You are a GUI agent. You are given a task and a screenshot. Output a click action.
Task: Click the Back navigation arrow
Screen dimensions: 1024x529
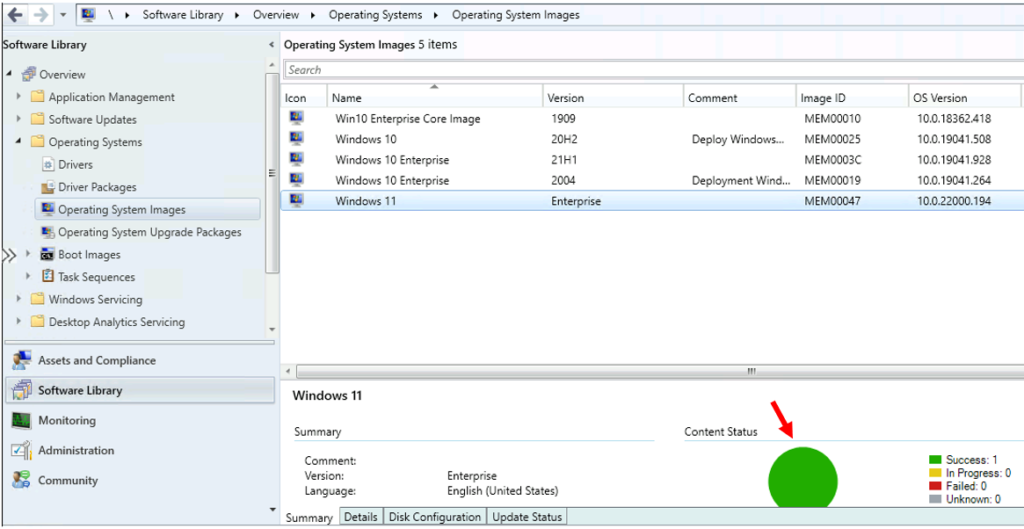tap(15, 14)
